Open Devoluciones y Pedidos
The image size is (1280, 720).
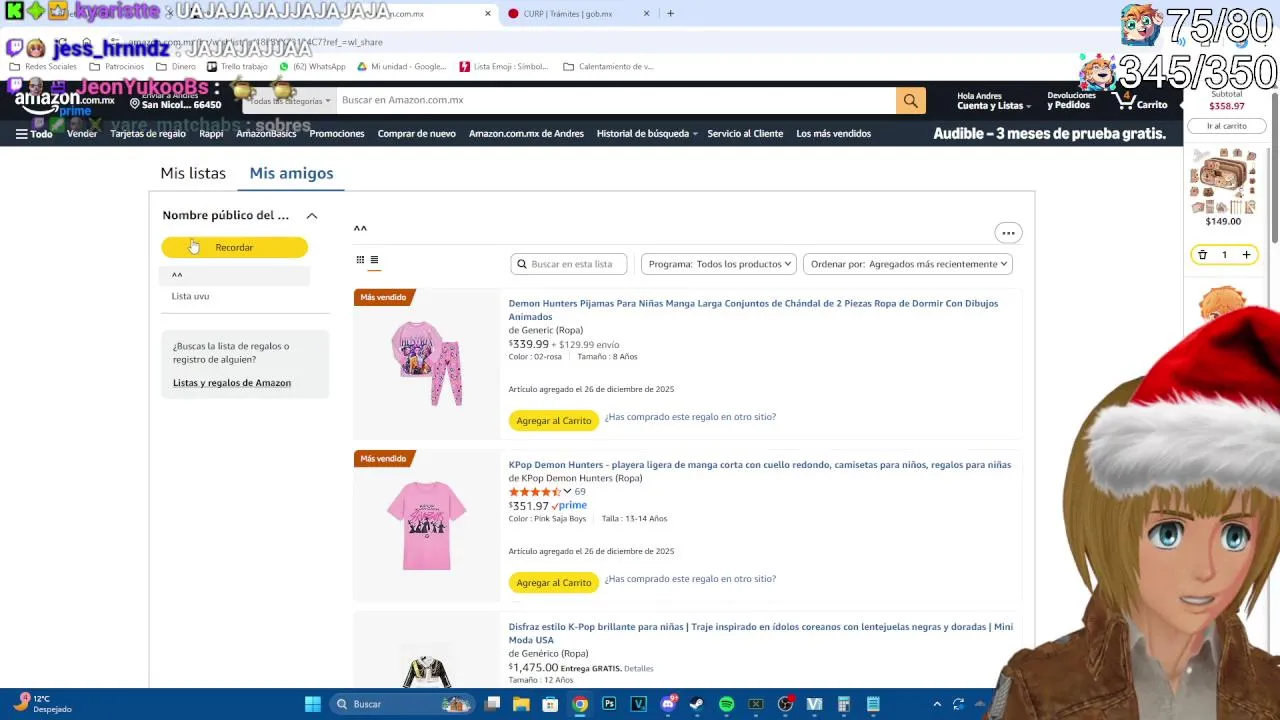tap(1071, 101)
